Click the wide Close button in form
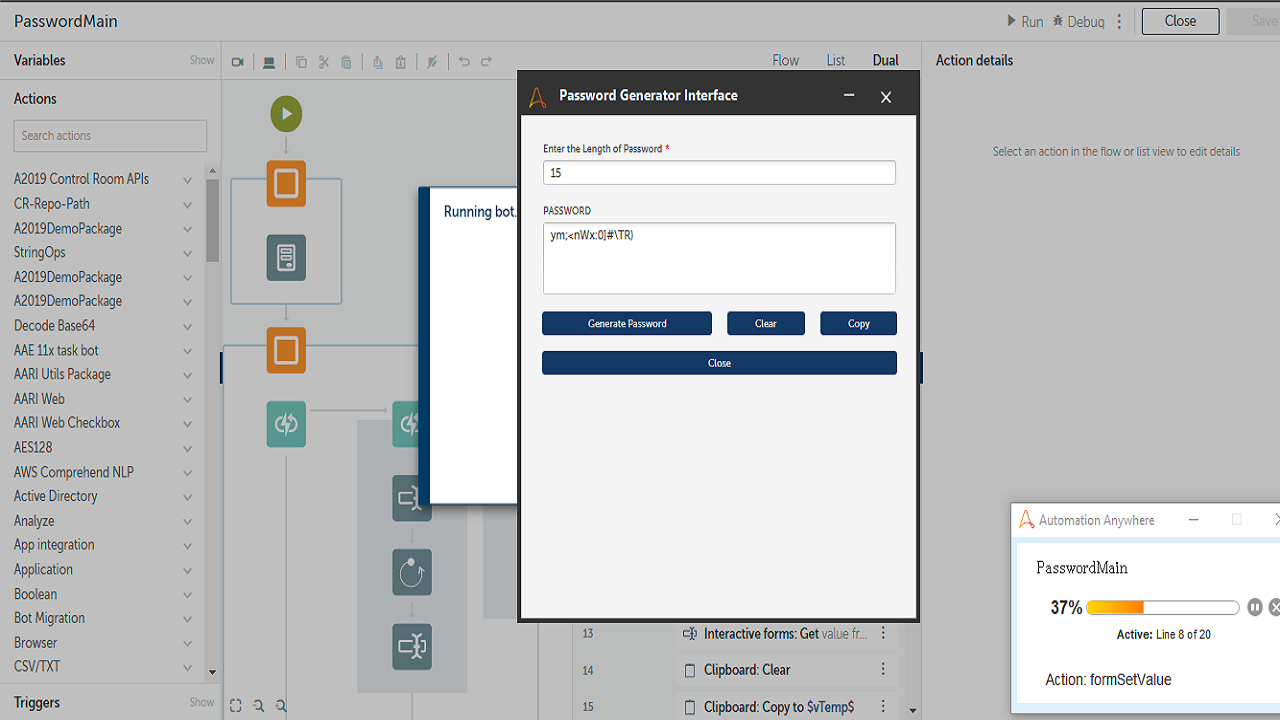 [719, 363]
